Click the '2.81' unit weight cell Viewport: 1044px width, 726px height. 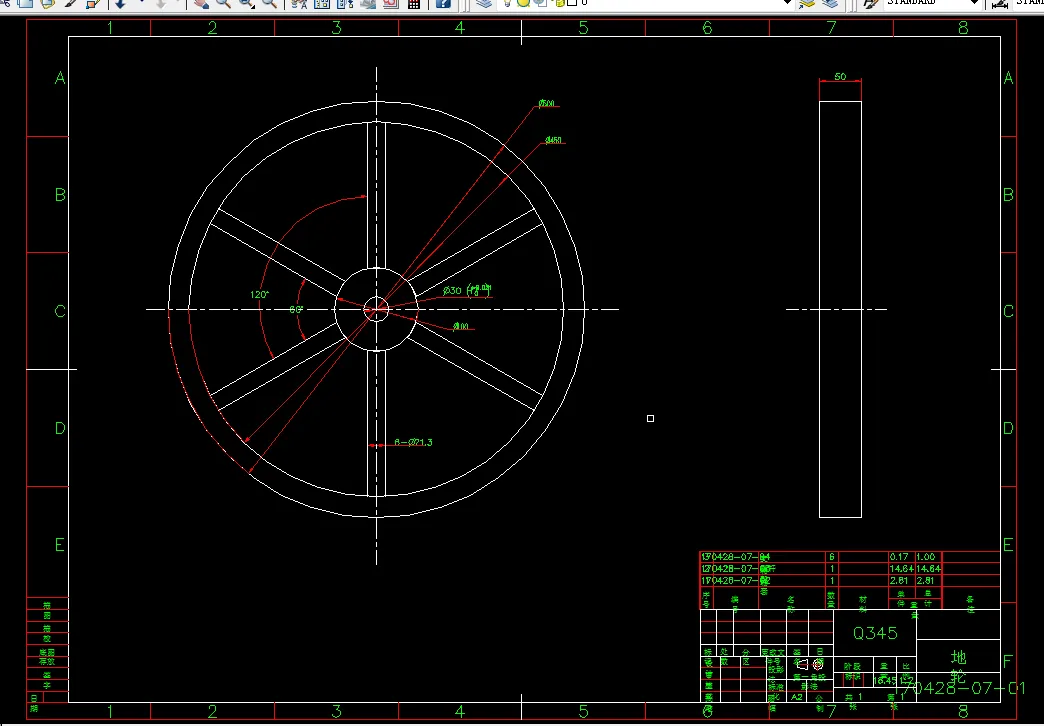[x=899, y=580]
